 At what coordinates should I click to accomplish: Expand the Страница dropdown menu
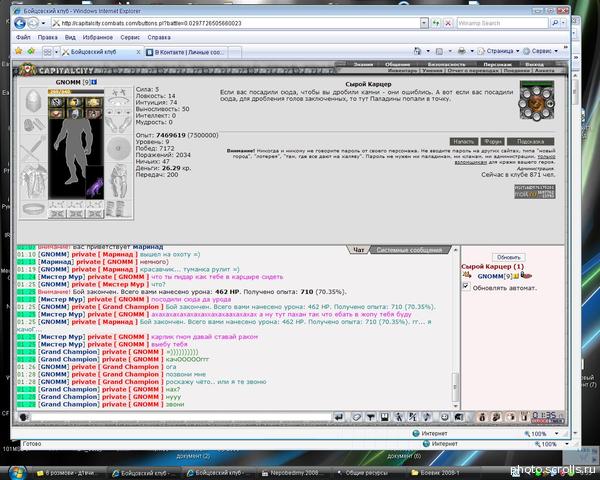point(518,51)
